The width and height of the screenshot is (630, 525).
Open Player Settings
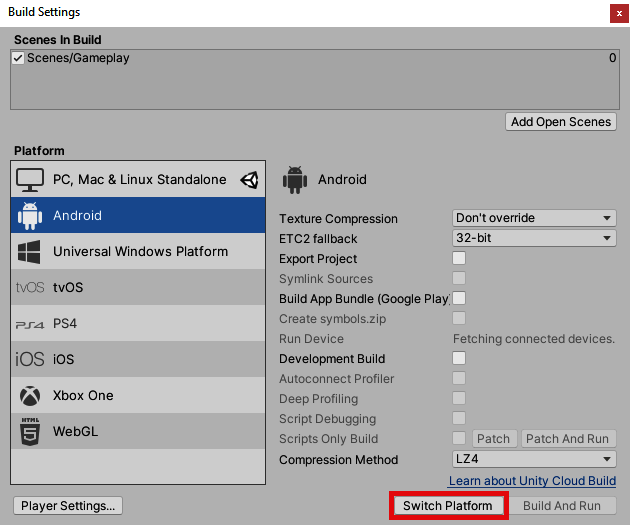pyautogui.click(x=68, y=506)
